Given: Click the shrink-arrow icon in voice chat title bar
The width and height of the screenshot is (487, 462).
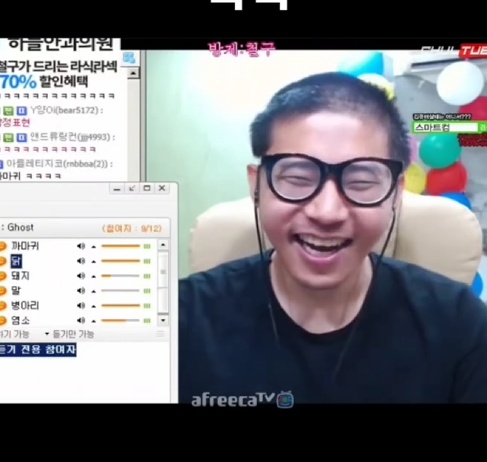Looking at the screenshot, I should [132, 188].
